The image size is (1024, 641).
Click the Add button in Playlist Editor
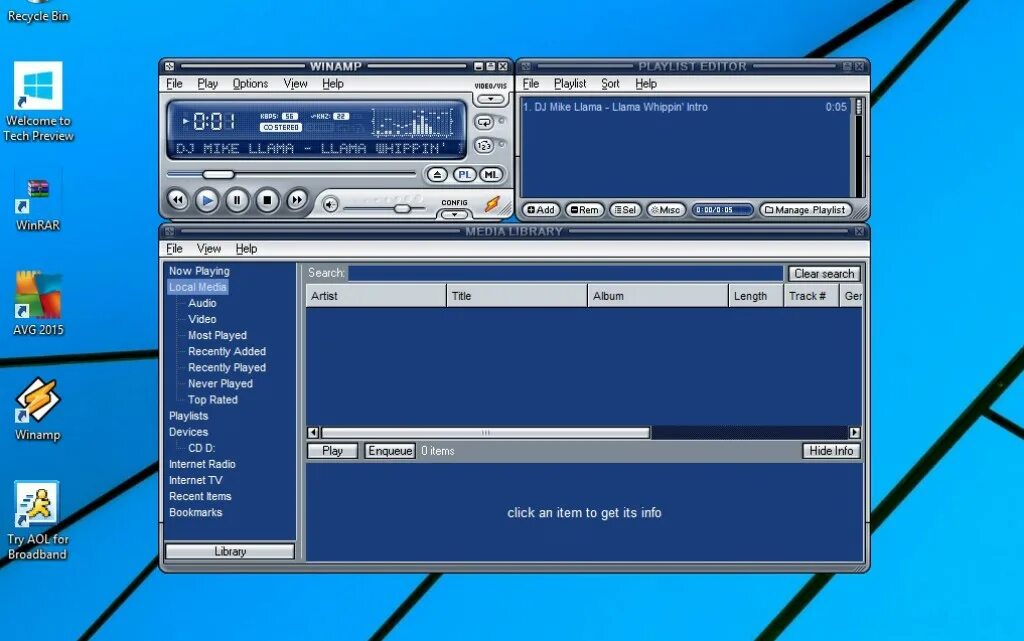coord(541,210)
